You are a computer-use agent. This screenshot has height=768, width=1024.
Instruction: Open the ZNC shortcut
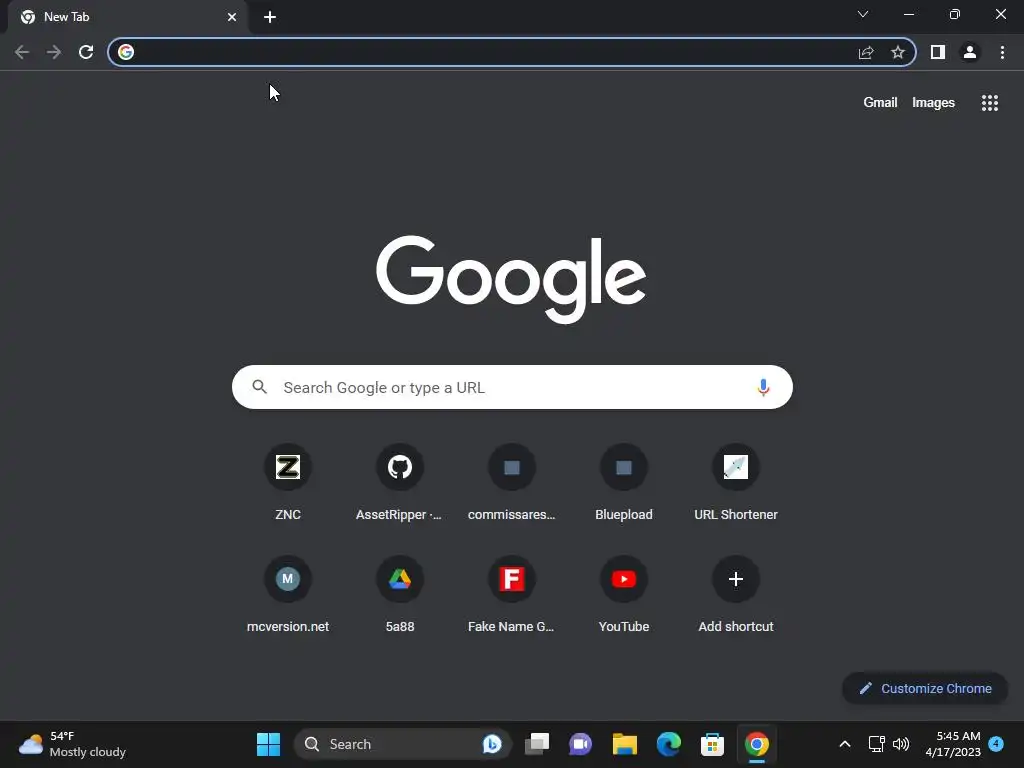tap(288, 482)
